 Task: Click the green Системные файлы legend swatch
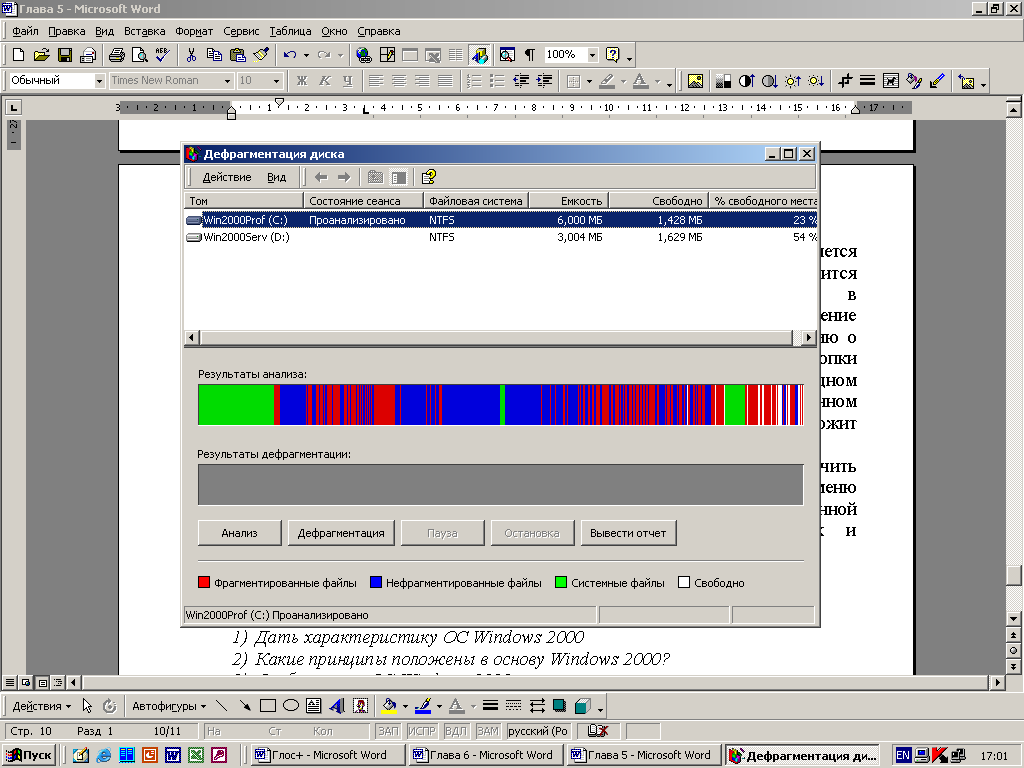click(560, 583)
